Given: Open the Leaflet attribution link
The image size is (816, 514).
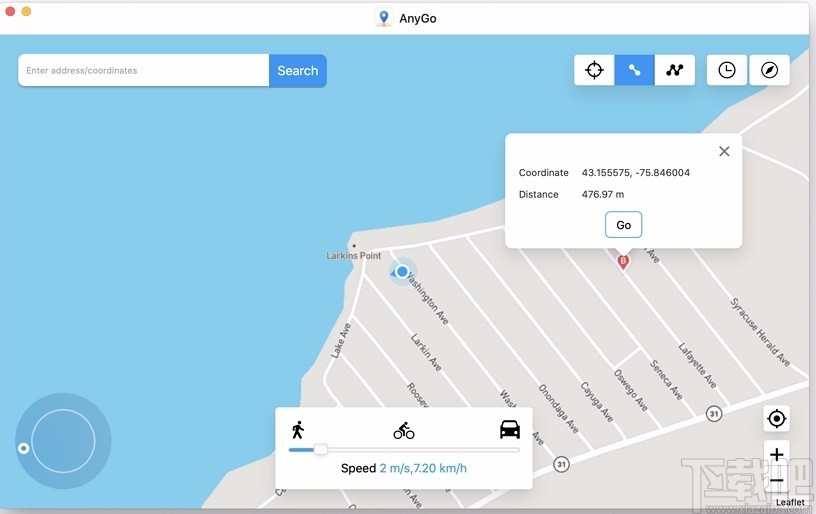Looking at the screenshot, I should tap(790, 502).
